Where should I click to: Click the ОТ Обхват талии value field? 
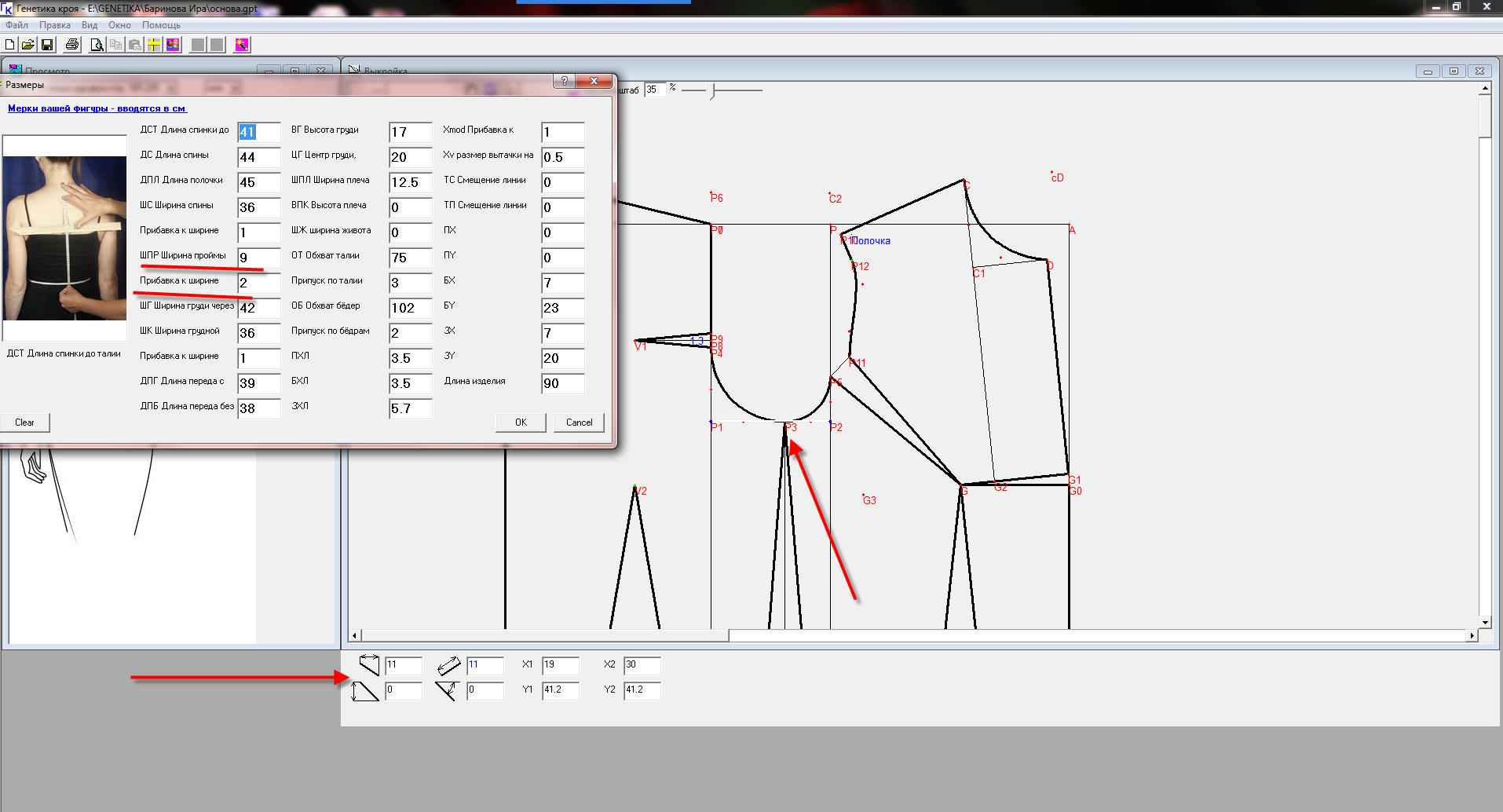[410, 258]
